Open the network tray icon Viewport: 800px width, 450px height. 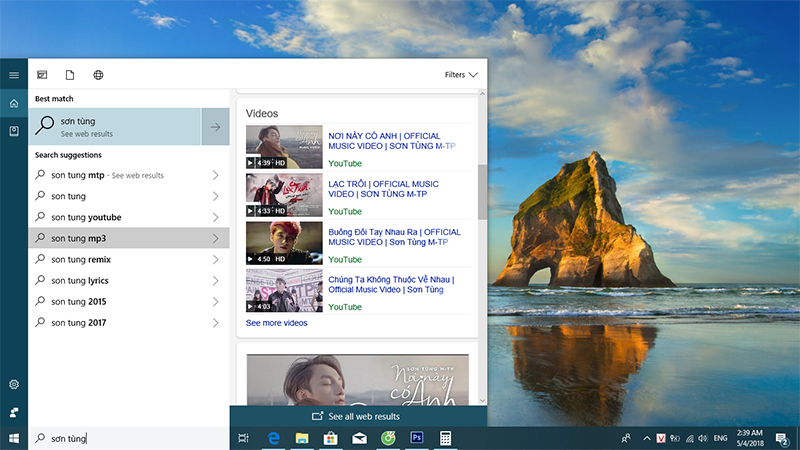click(x=689, y=438)
